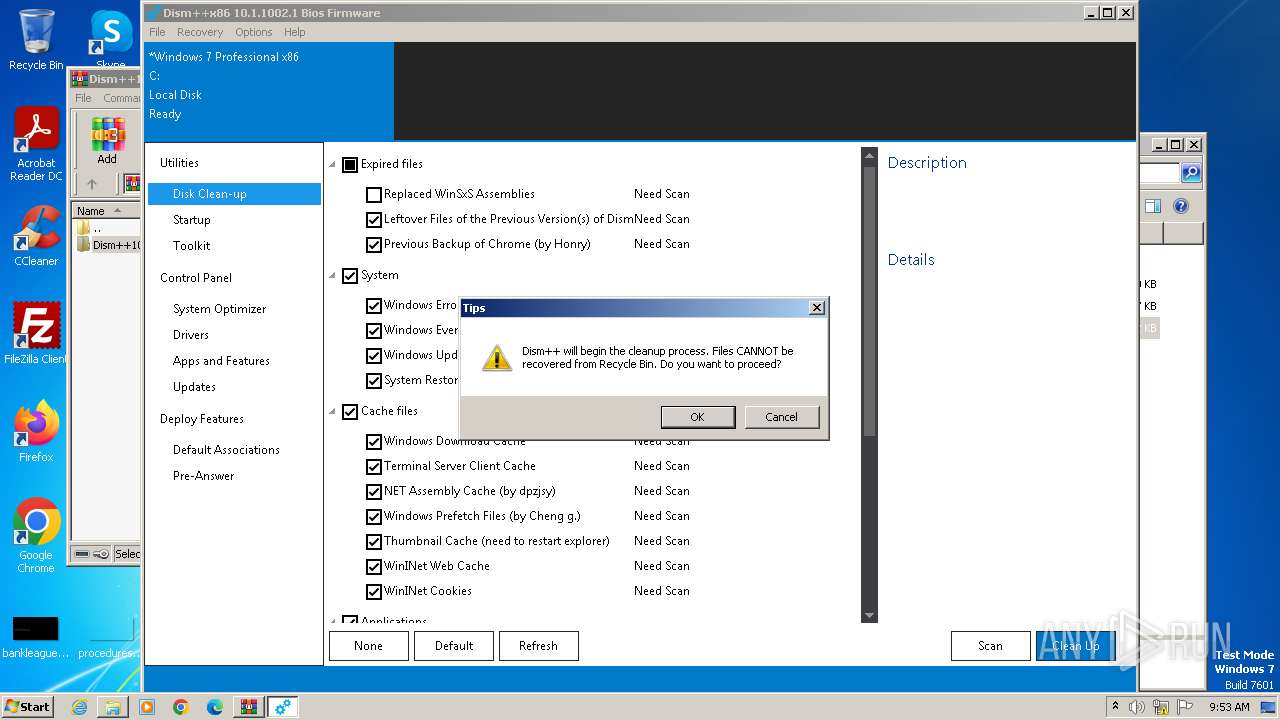Click the up-folder arrow in WinRAR window
The image size is (1280, 720).
tap(92, 184)
